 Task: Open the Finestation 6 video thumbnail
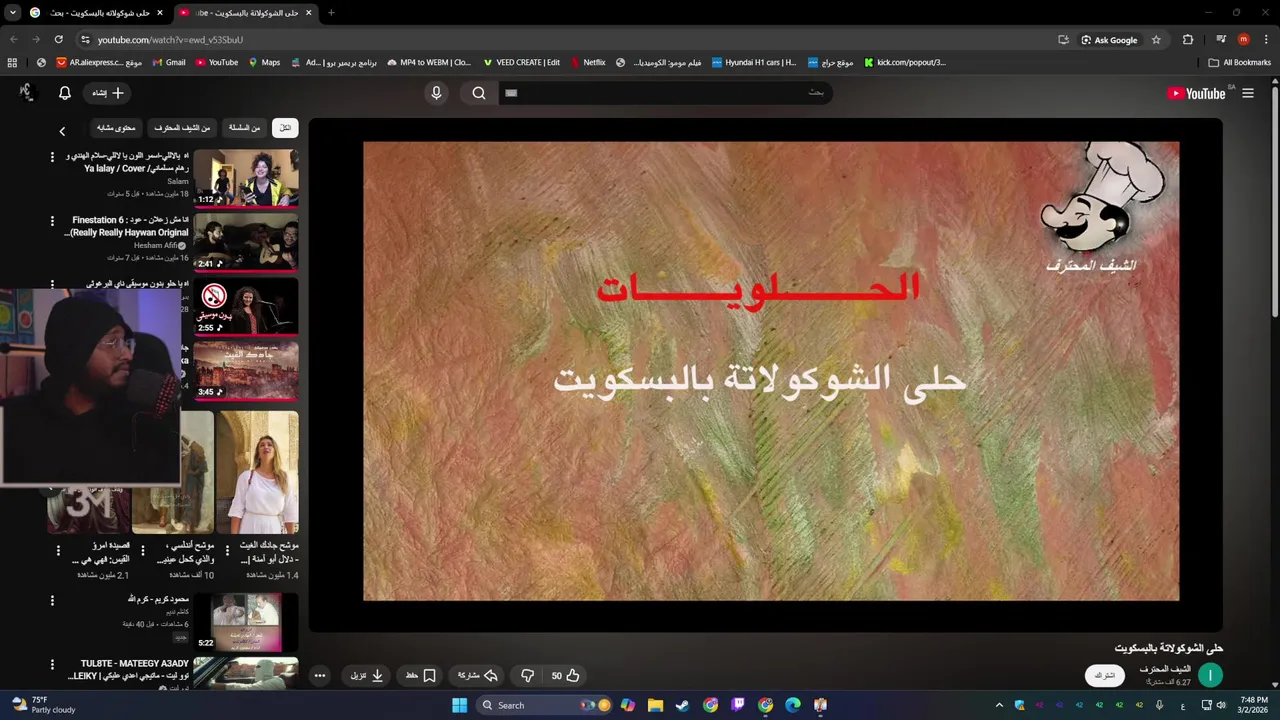click(x=245, y=242)
